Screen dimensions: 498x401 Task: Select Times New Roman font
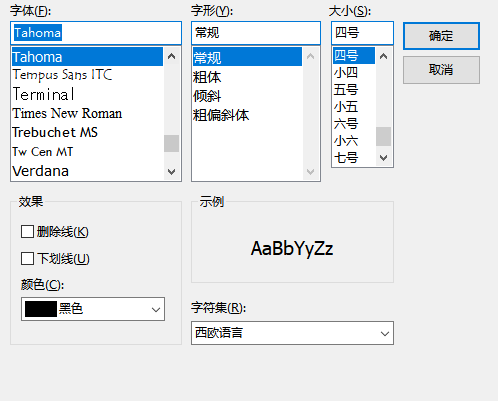click(x=87, y=113)
